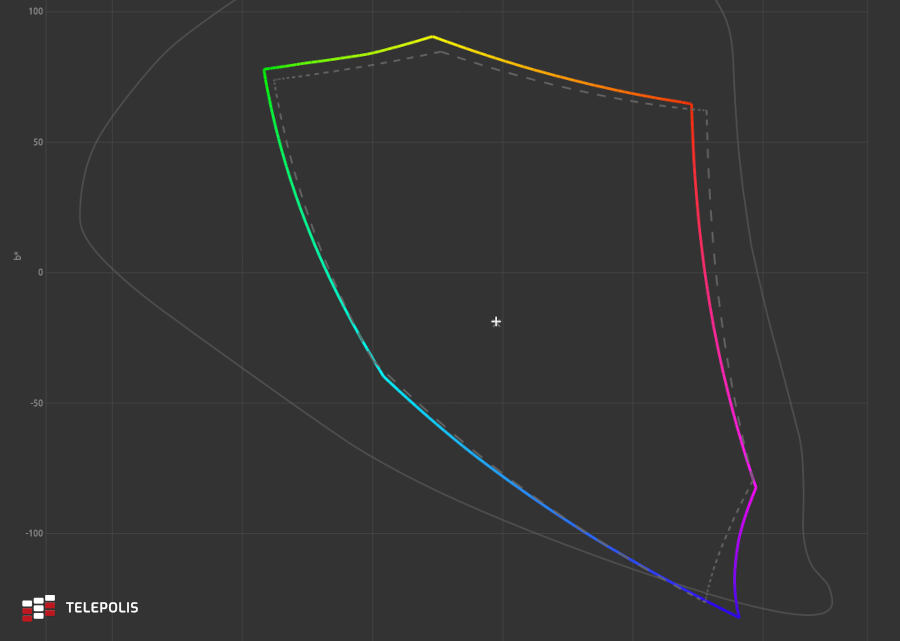Select the red corner of the colored gamut
900x641 pixels.
691,103
